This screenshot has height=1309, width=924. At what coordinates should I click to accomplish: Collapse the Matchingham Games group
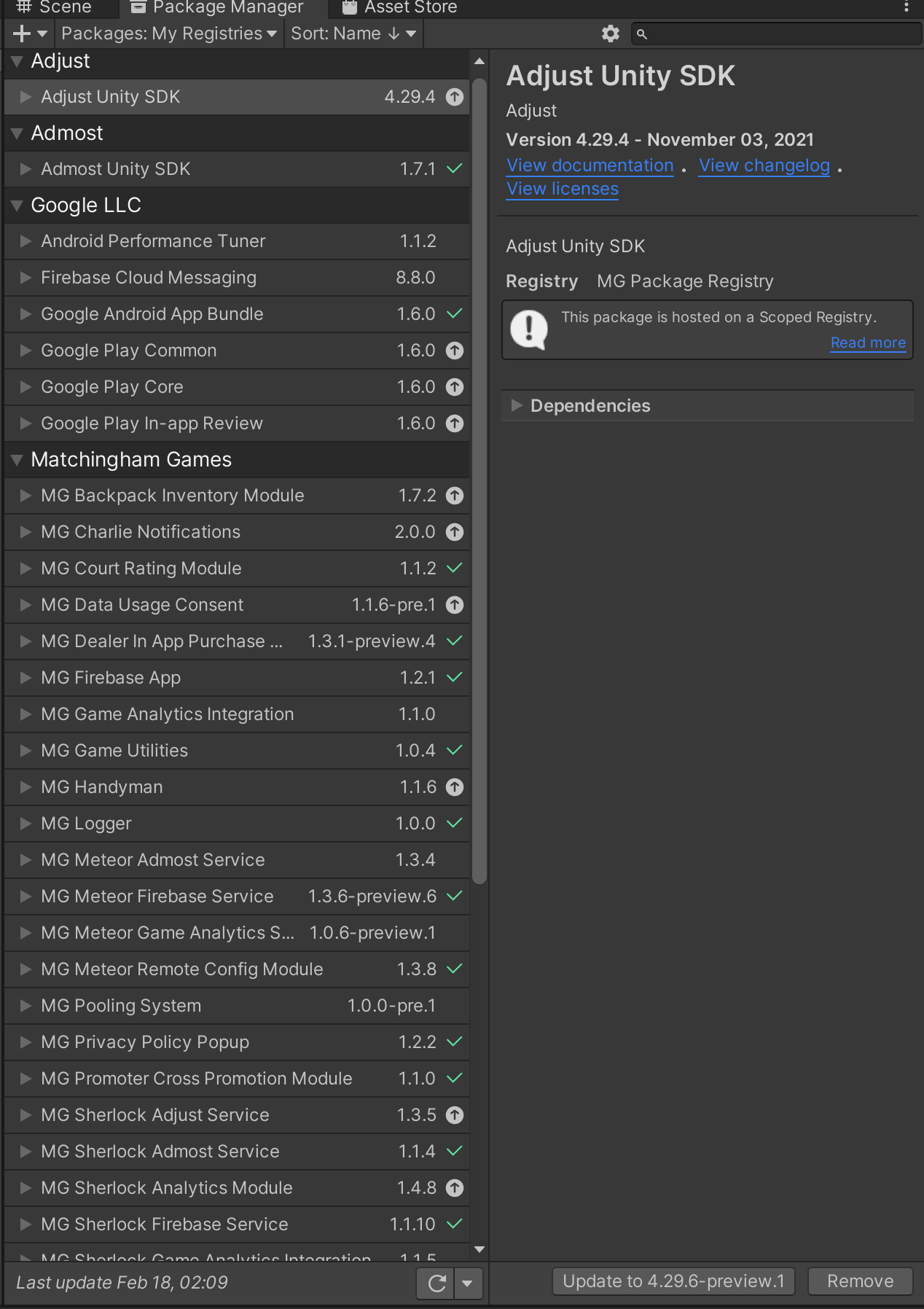click(17, 460)
